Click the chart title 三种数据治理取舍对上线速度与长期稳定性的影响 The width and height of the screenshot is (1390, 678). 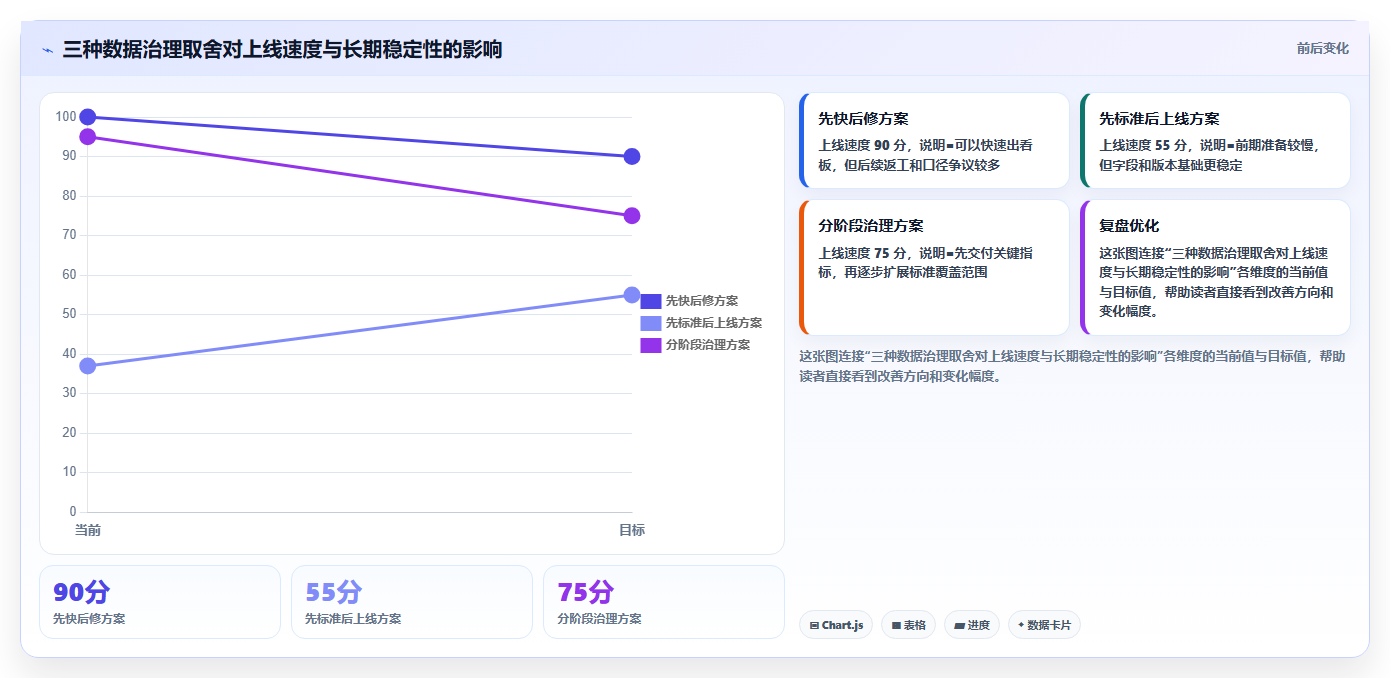pos(282,49)
